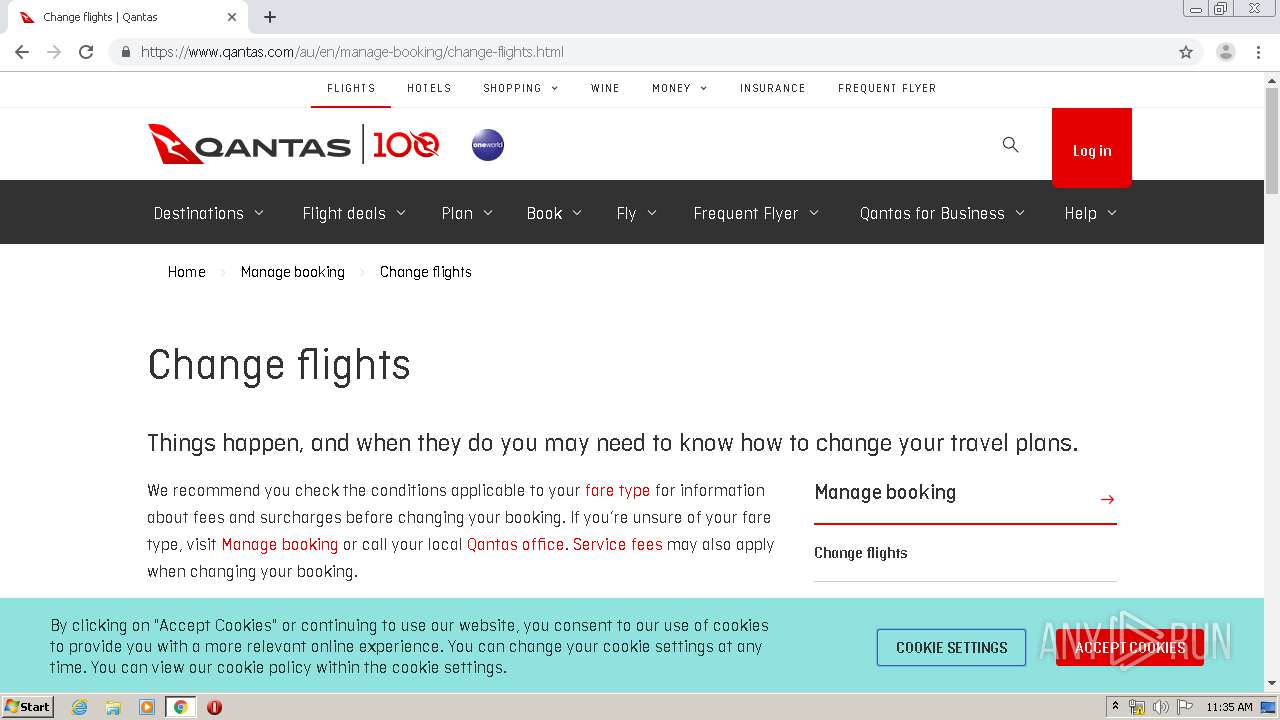Open the Chrome profile avatar icon
The image size is (1280, 720).
[x=1226, y=52]
